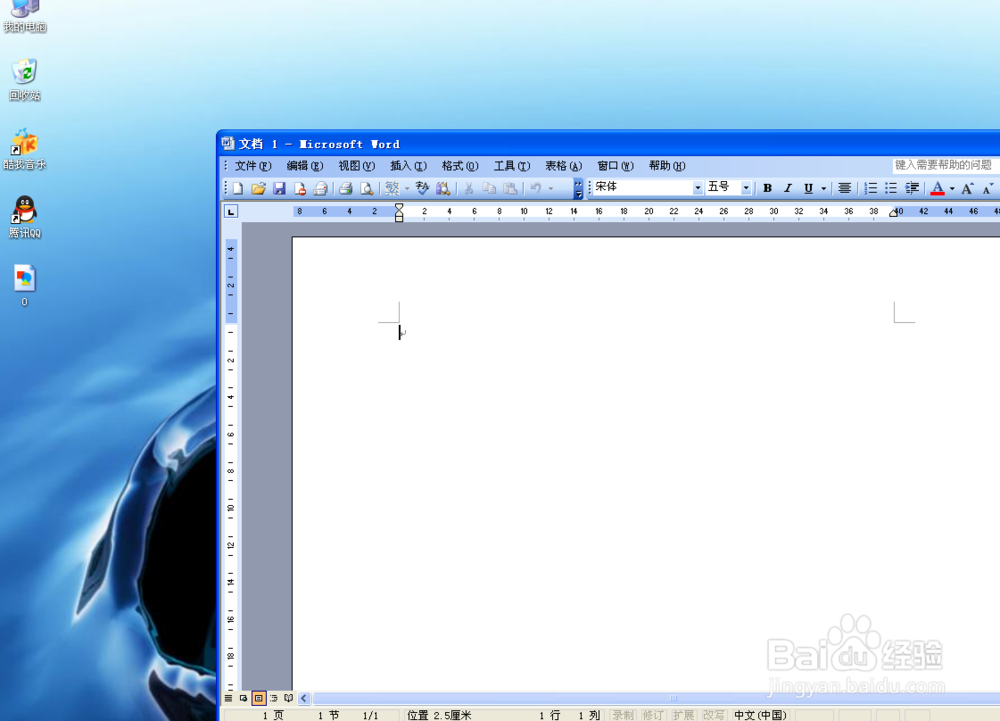Viewport: 1000px width, 721px height.
Task: Click the 繁 Chinese conversion icon
Action: [x=392, y=188]
